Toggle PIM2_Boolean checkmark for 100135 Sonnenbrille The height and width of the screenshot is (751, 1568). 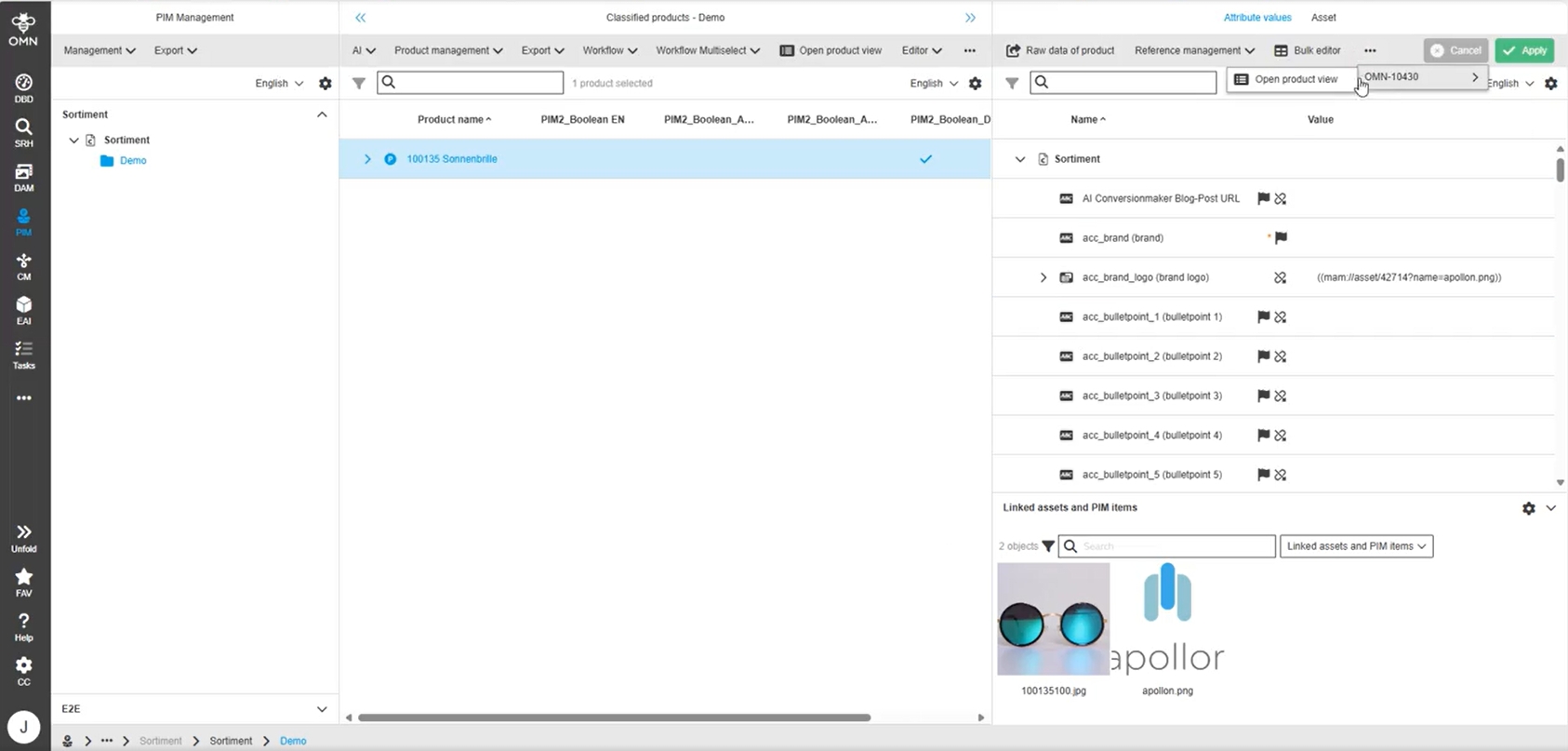(x=925, y=159)
